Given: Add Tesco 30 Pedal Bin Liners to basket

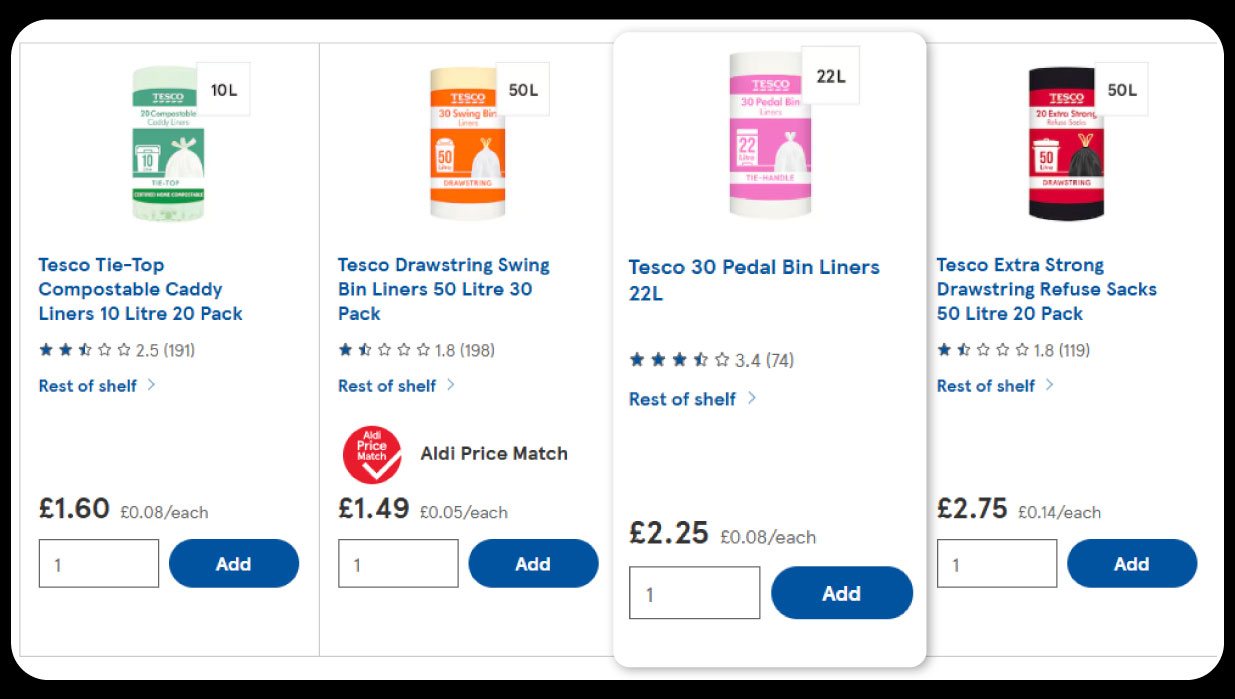Looking at the screenshot, I should 841,593.
